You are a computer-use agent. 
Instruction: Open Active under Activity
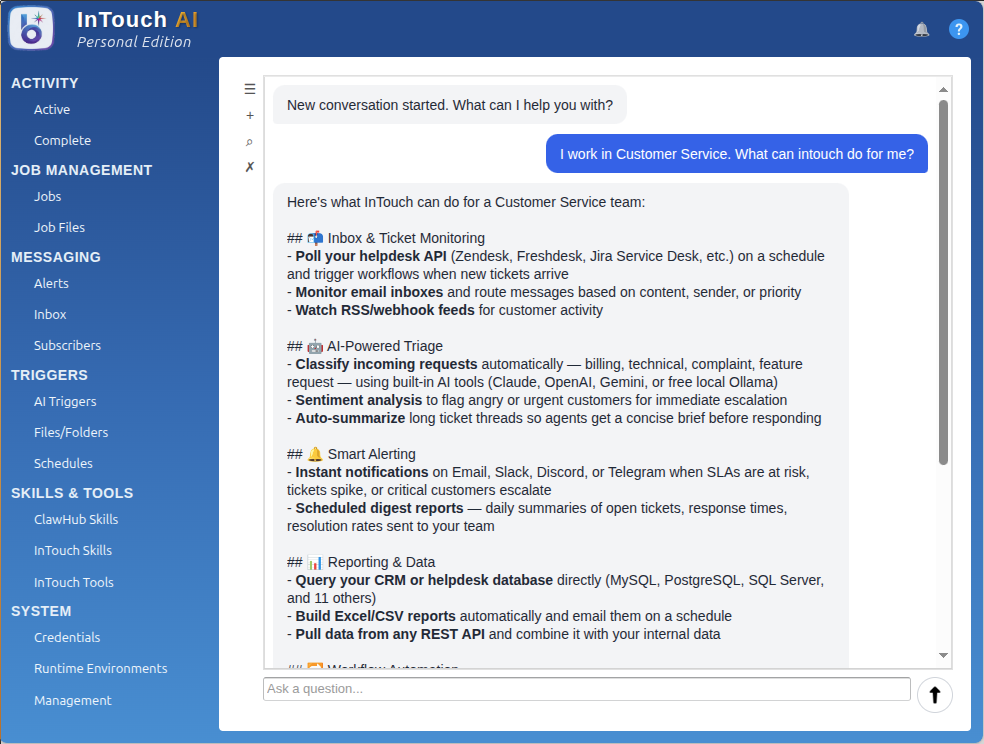click(x=52, y=109)
